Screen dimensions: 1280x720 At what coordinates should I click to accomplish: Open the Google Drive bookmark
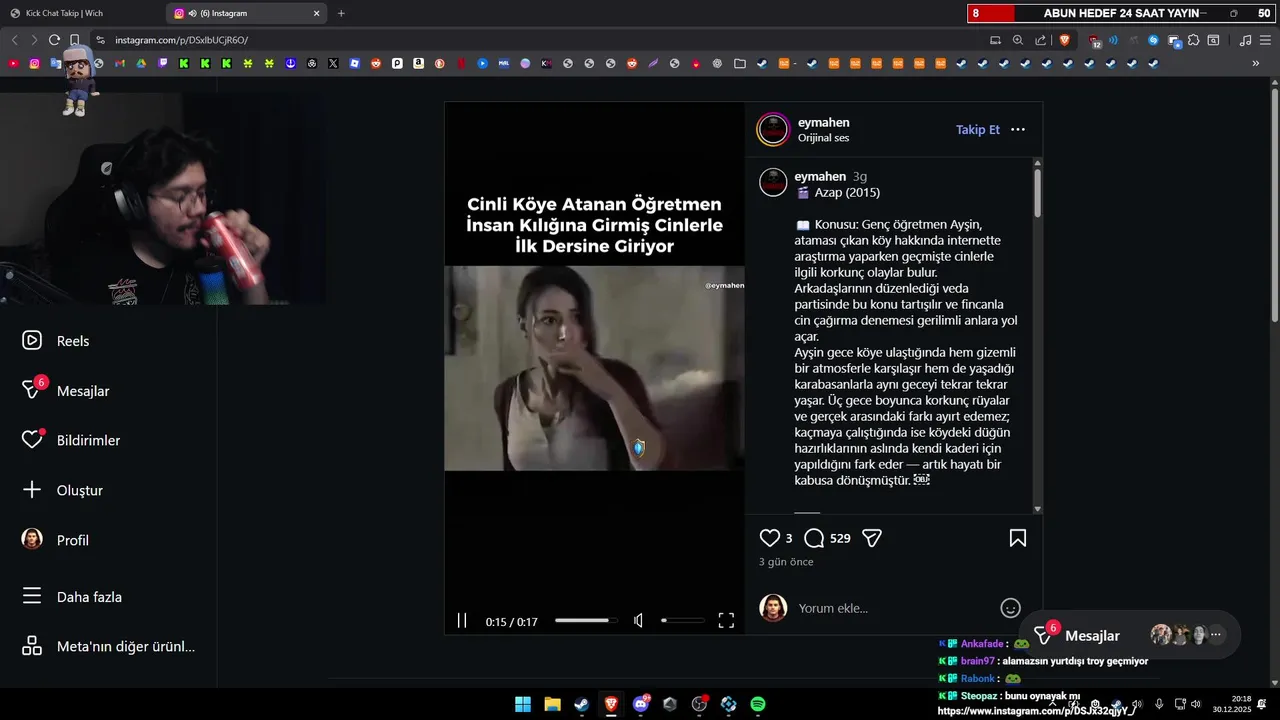tap(141, 63)
